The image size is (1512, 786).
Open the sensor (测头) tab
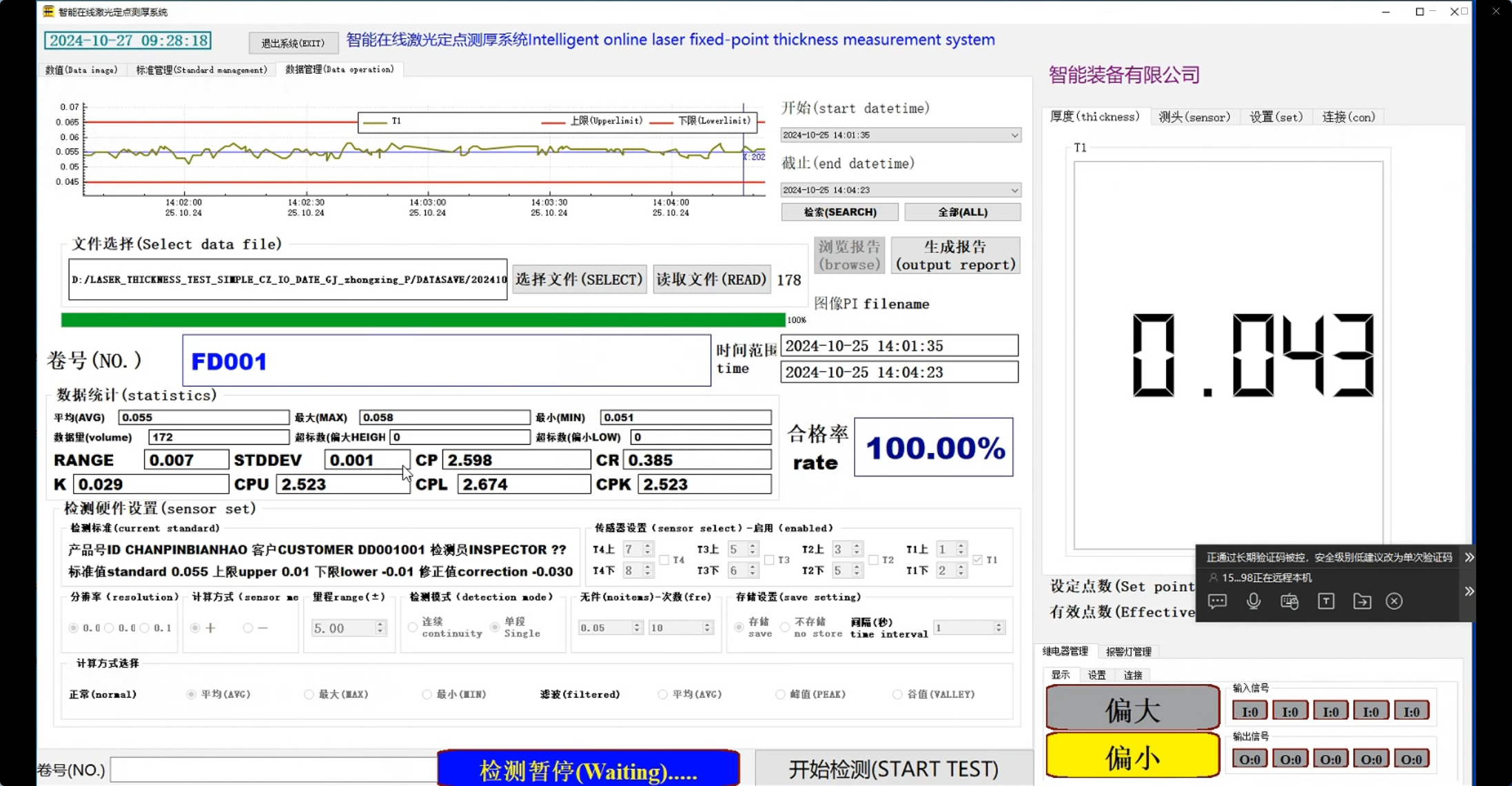click(1194, 117)
